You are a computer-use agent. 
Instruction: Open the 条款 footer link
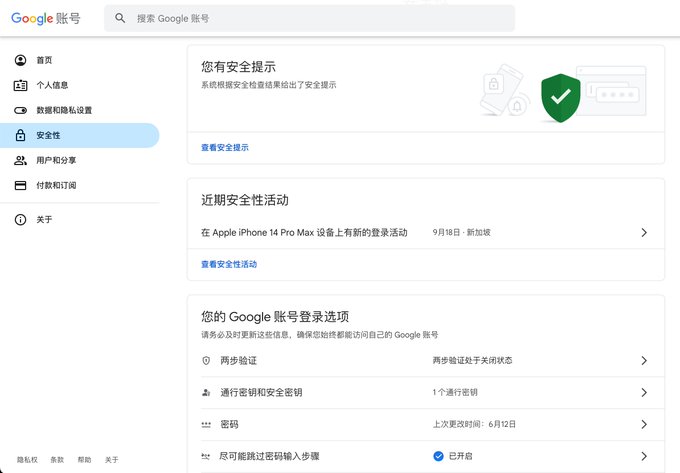tap(57, 460)
